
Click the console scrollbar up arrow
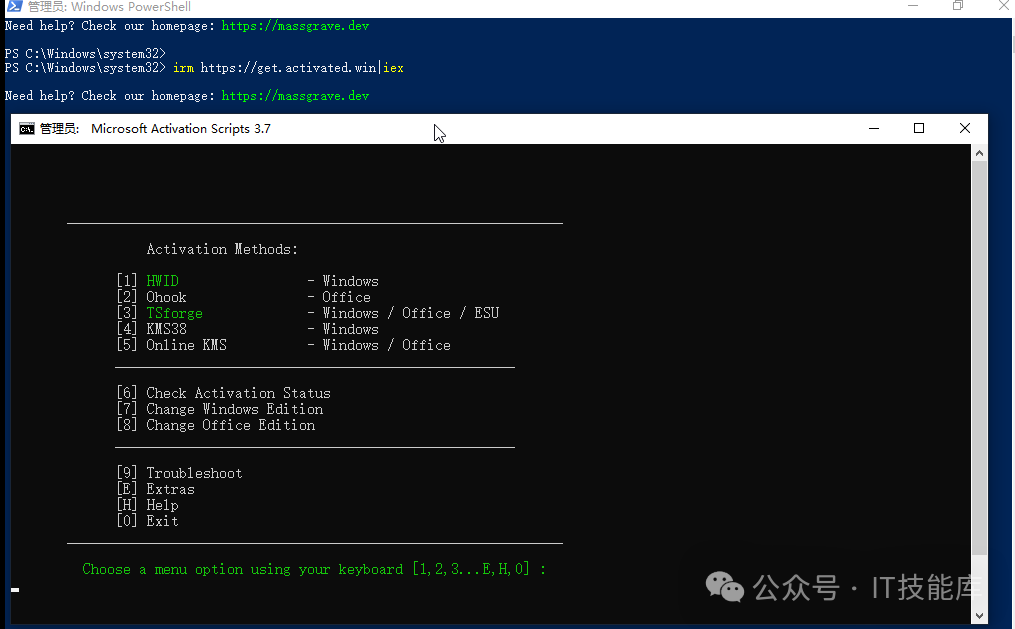979,153
